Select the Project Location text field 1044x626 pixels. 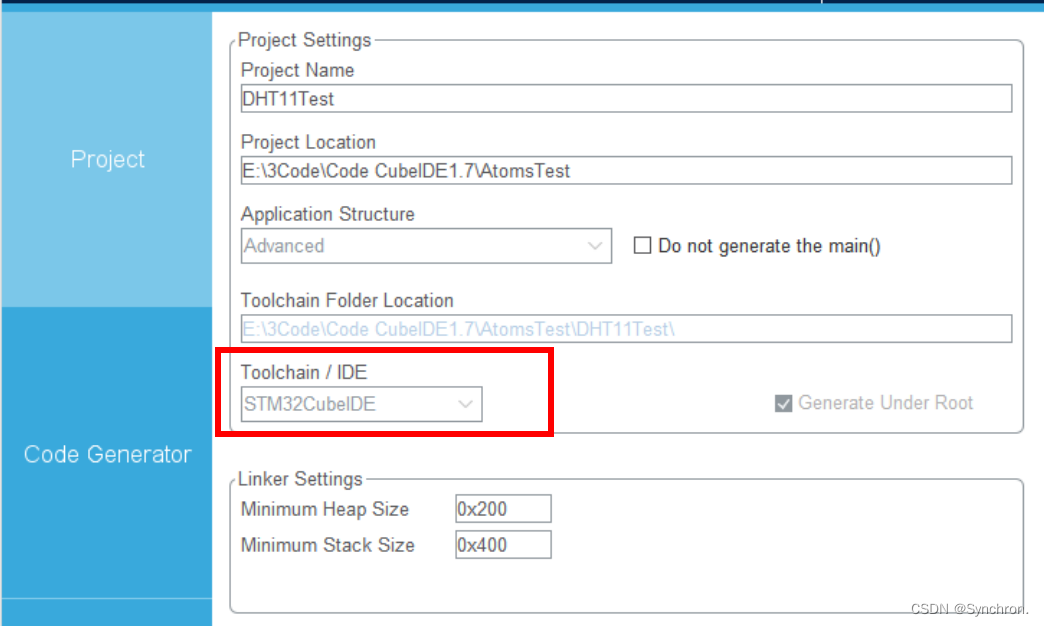pos(625,170)
